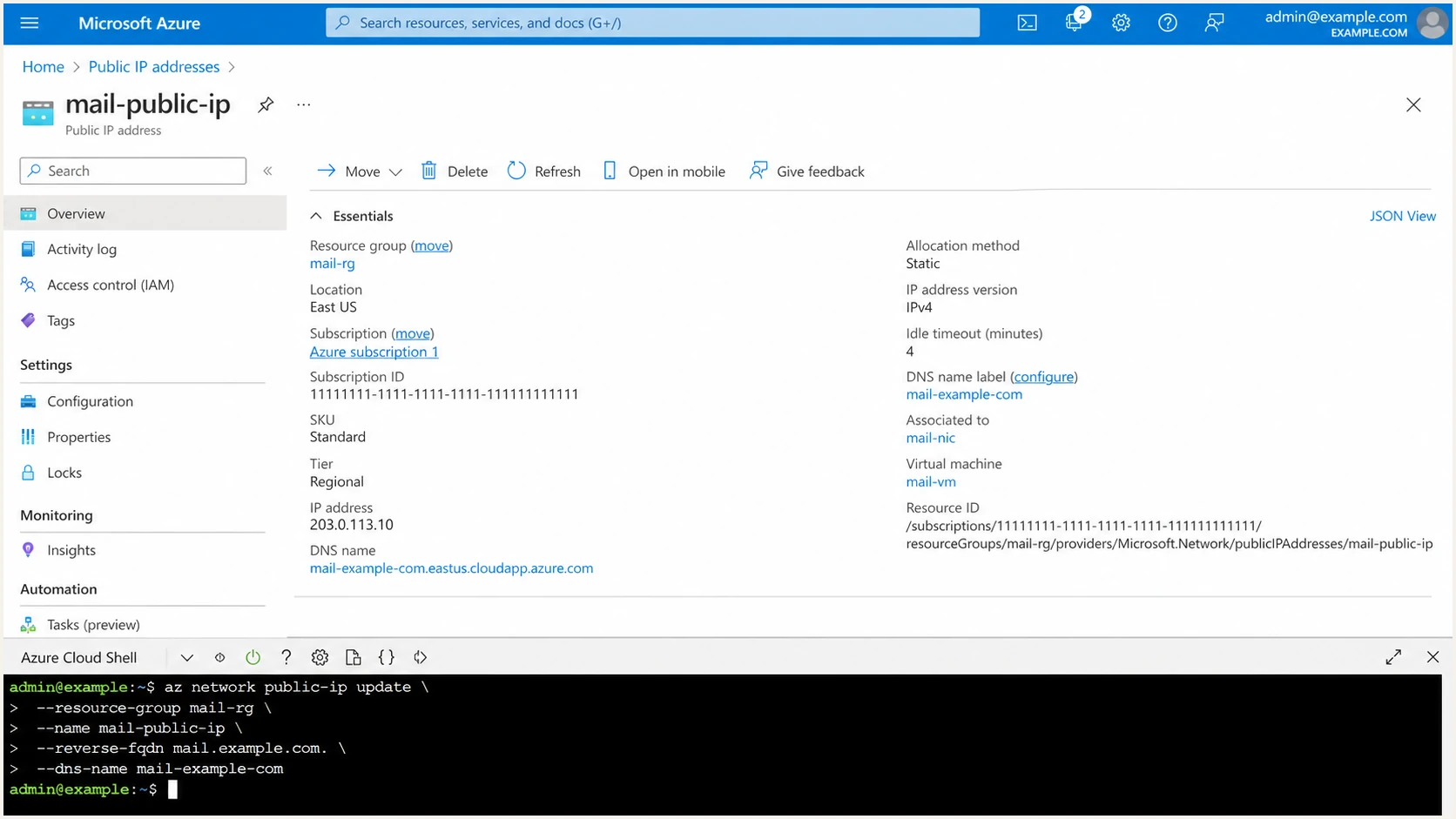
Task: Click the Give feedback label
Action: (x=820, y=171)
